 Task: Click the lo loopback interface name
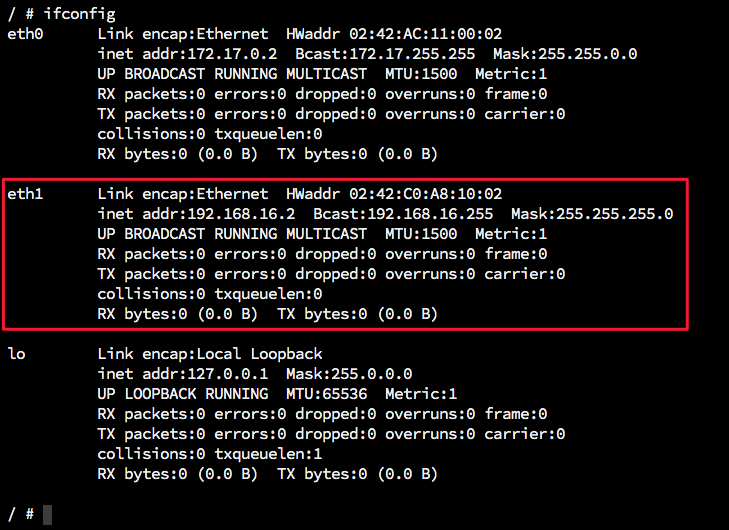pos(17,354)
